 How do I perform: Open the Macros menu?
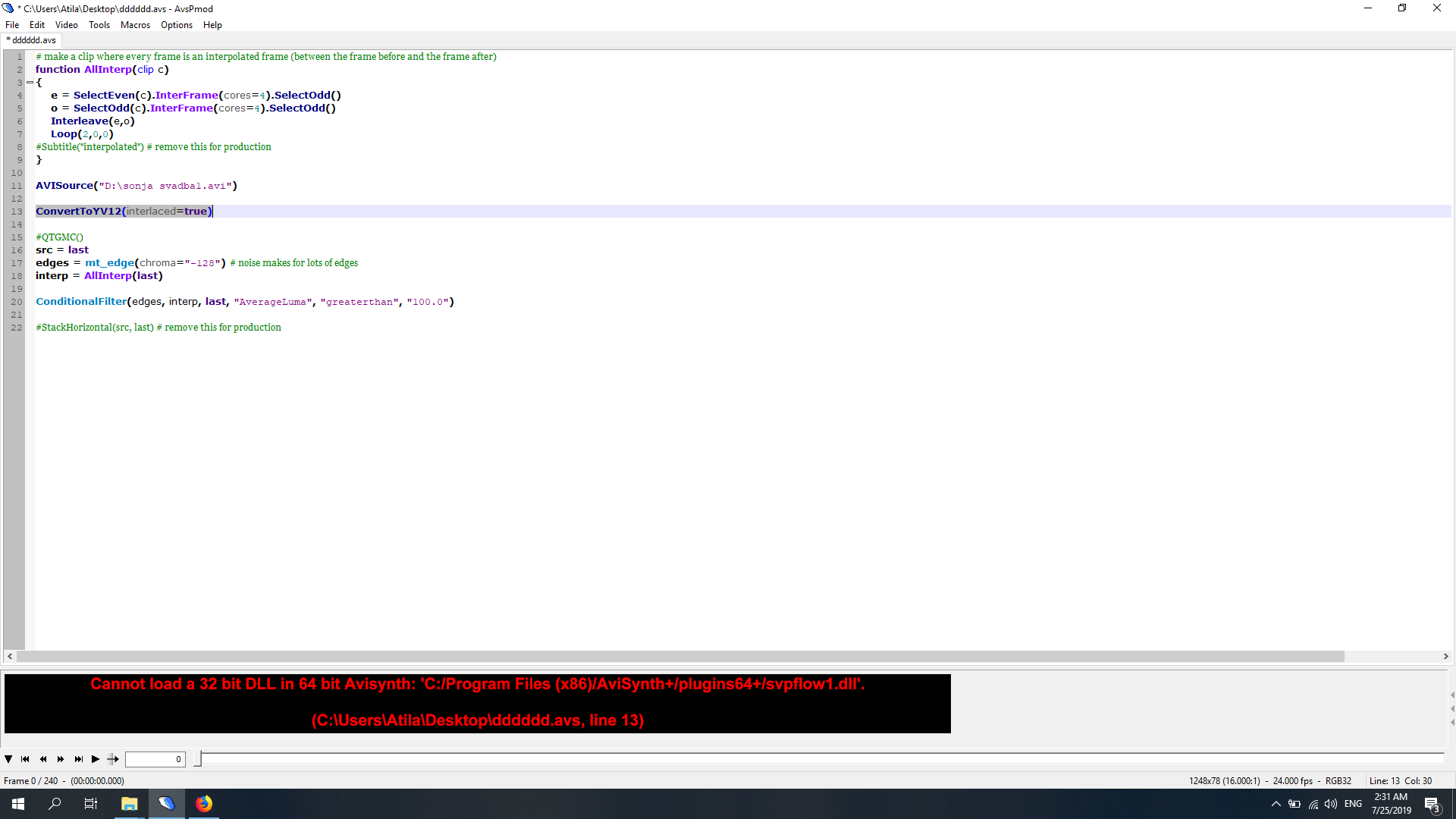coord(135,25)
